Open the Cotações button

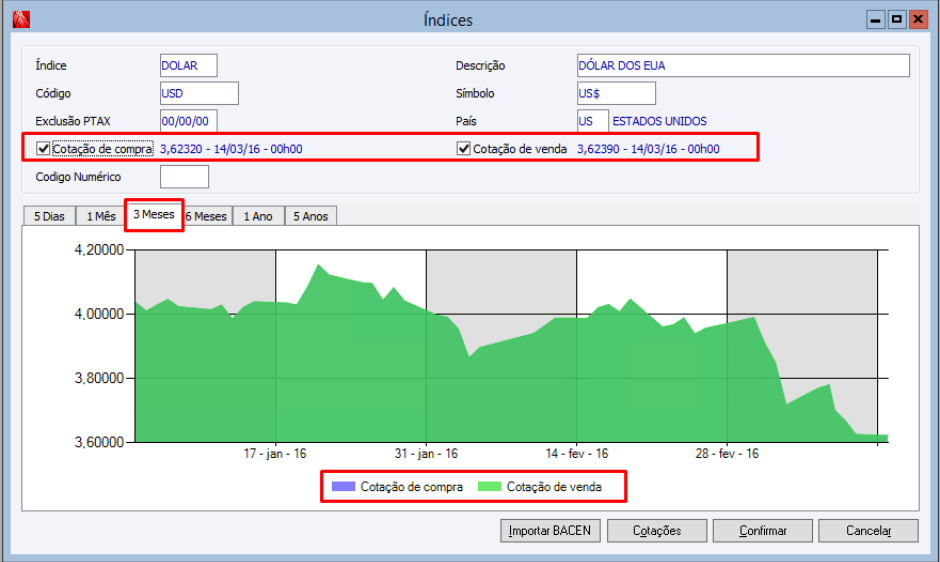click(657, 531)
